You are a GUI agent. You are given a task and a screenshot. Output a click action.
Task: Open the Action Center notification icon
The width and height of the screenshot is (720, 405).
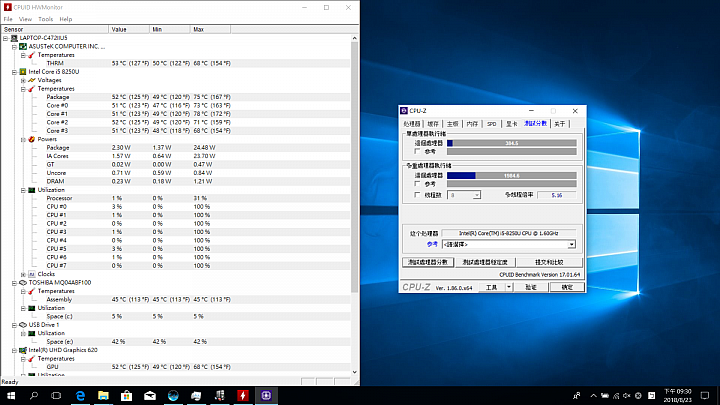[705, 395]
